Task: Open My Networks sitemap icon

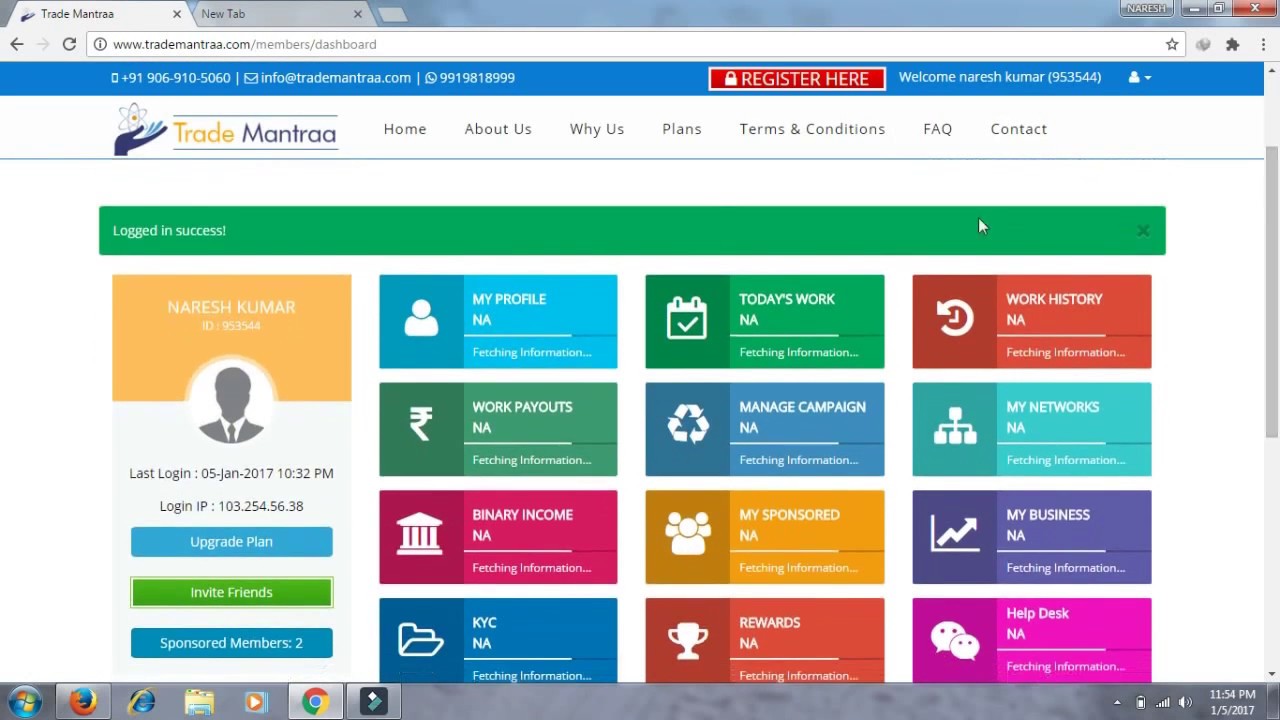Action: (x=955, y=426)
